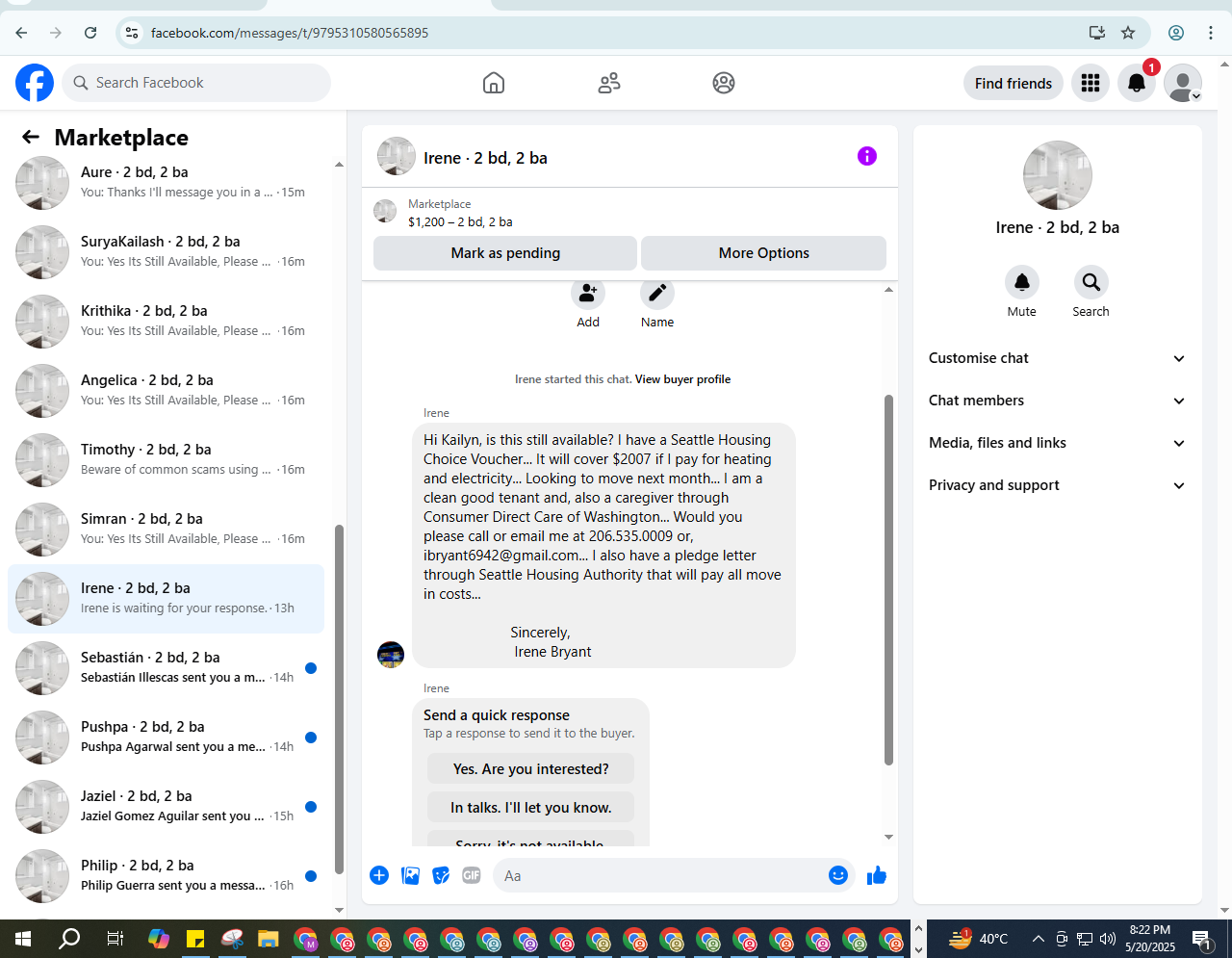Attach a file with the photo icon
Image resolution: width=1232 pixels, height=958 pixels.
pyautogui.click(x=411, y=875)
